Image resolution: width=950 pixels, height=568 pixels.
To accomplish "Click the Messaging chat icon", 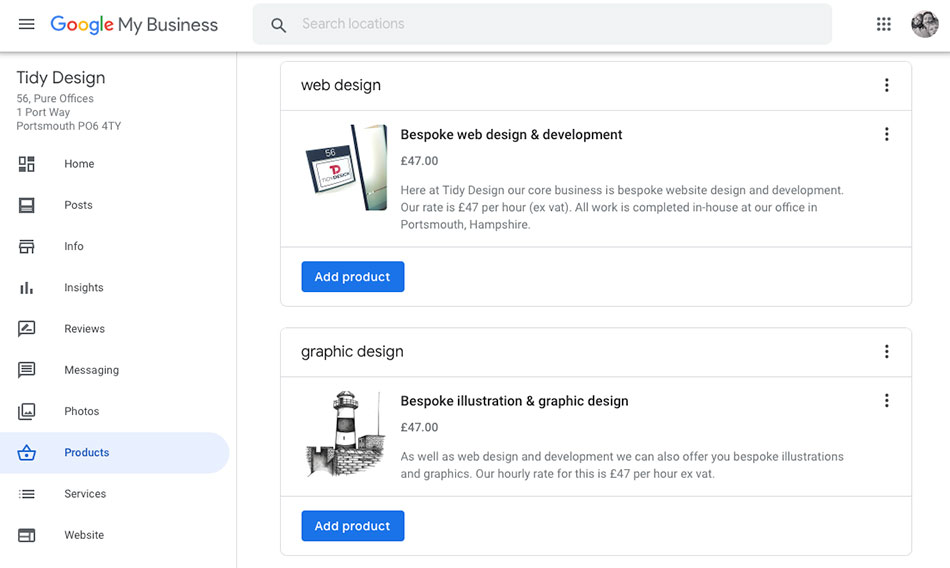I will click(27, 370).
